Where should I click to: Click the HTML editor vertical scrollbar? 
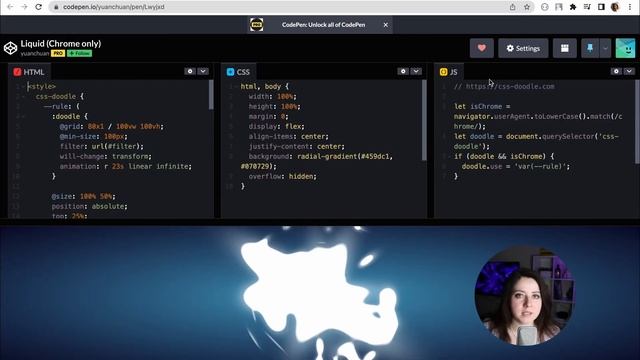point(211,95)
